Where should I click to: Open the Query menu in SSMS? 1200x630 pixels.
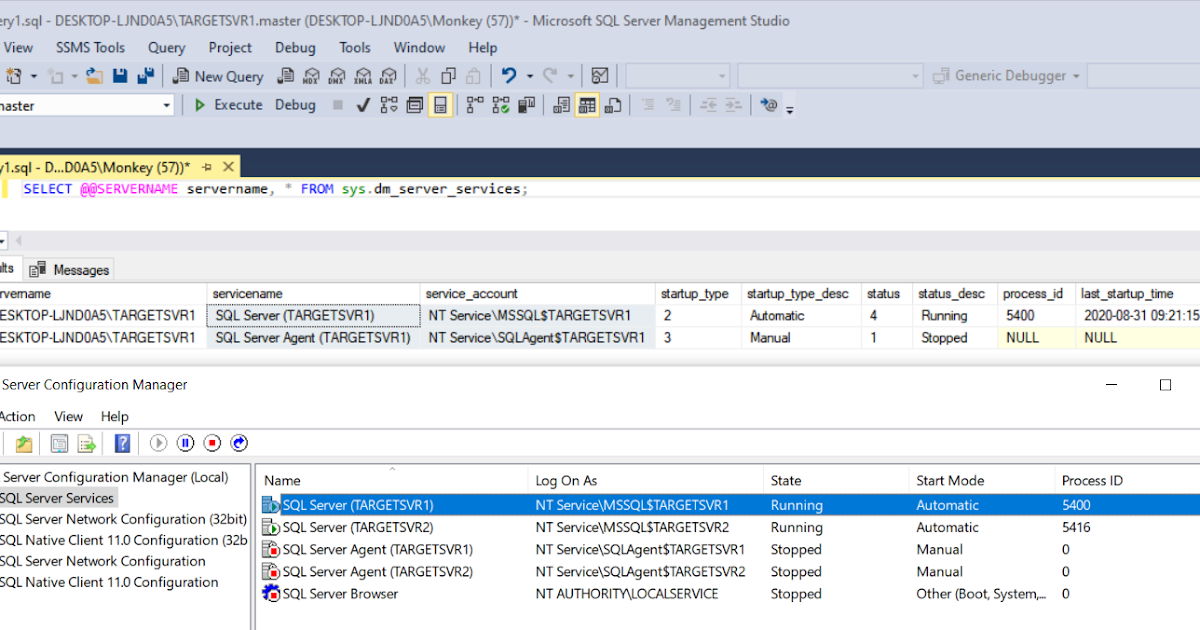(166, 47)
